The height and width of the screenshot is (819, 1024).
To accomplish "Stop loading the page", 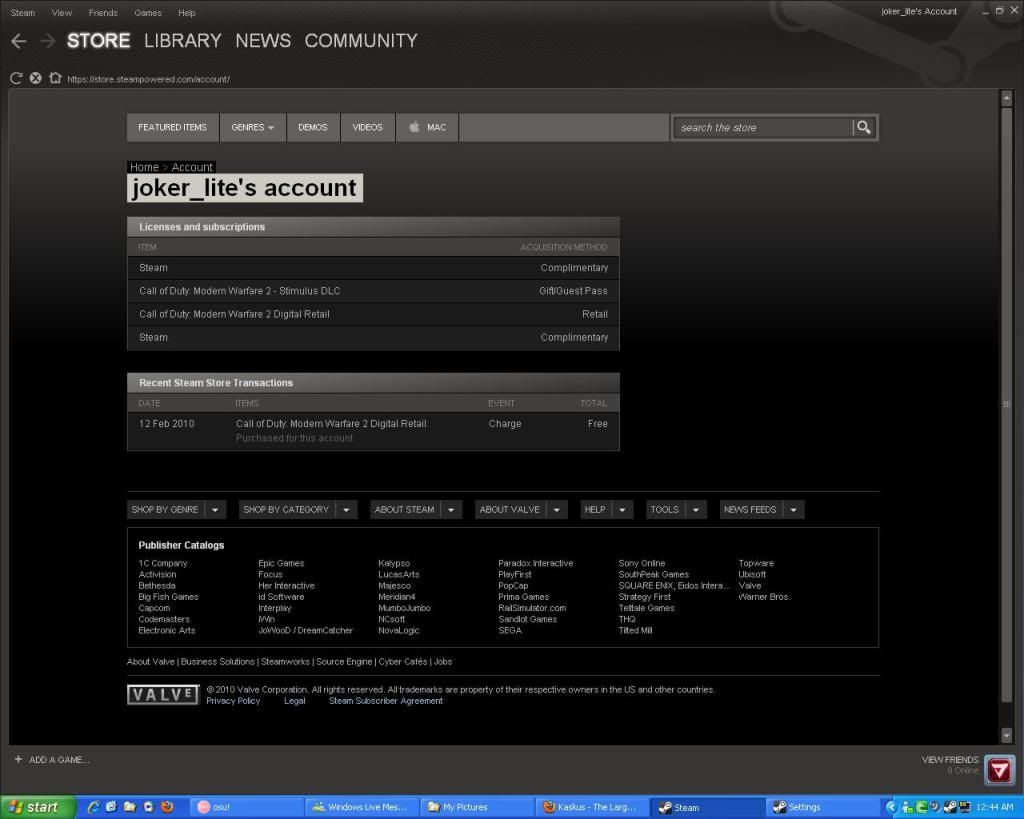I will coord(35,78).
